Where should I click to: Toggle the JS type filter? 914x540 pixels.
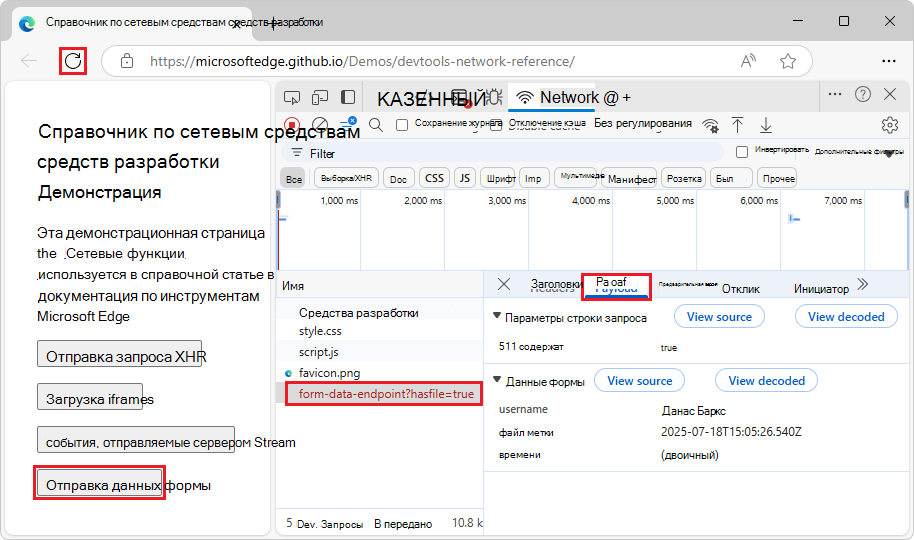(465, 178)
